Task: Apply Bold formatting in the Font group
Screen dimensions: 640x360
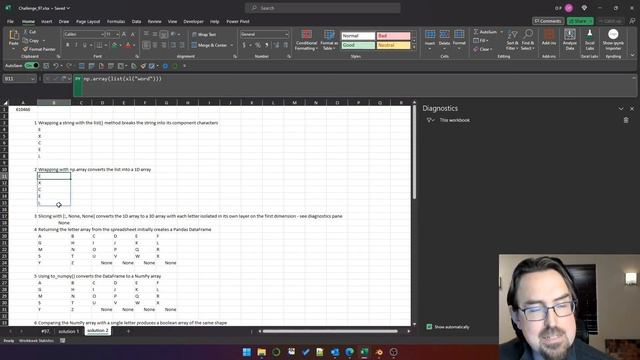Action: [67, 45]
